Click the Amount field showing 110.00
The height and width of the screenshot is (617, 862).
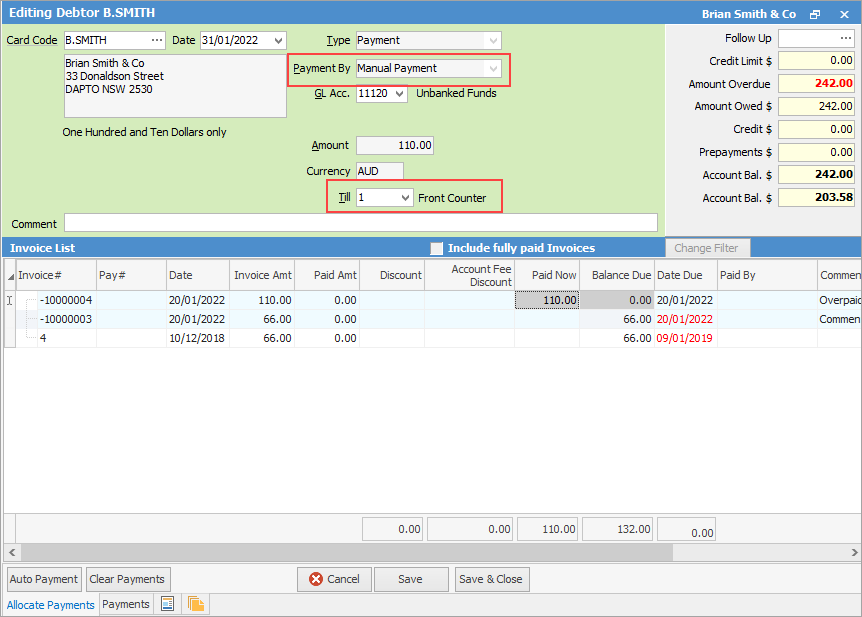[x=394, y=145]
